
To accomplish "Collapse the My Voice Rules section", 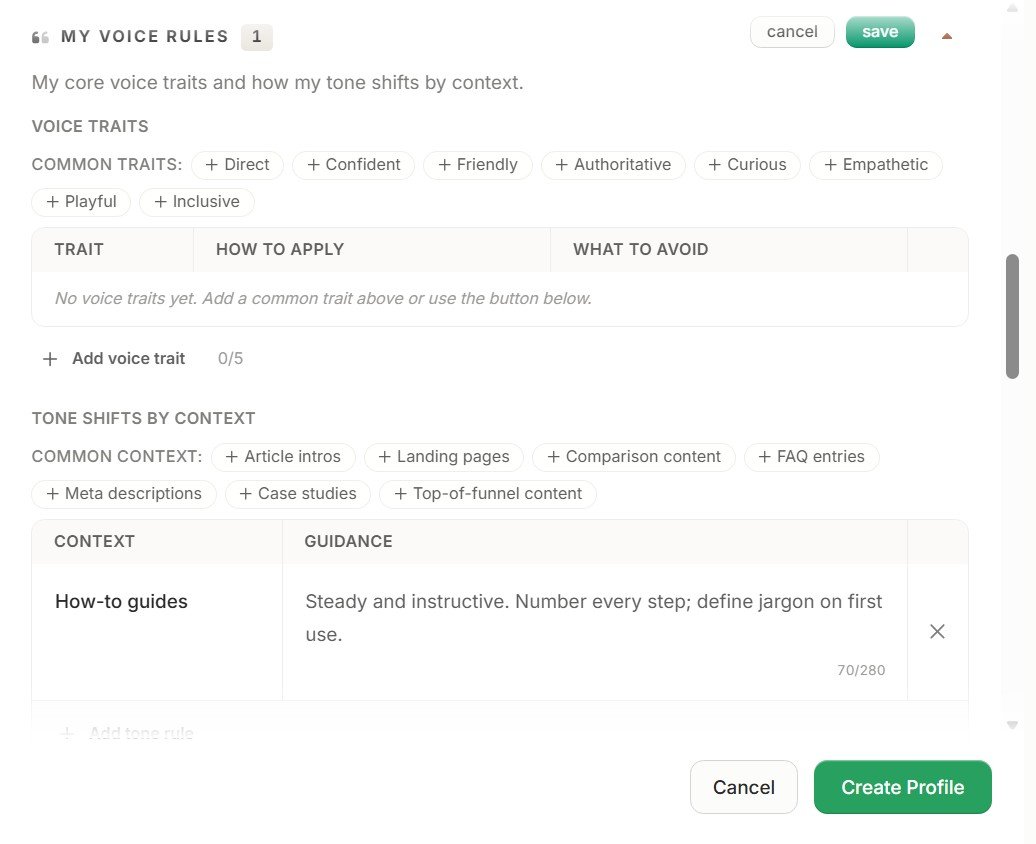I will pos(947,36).
